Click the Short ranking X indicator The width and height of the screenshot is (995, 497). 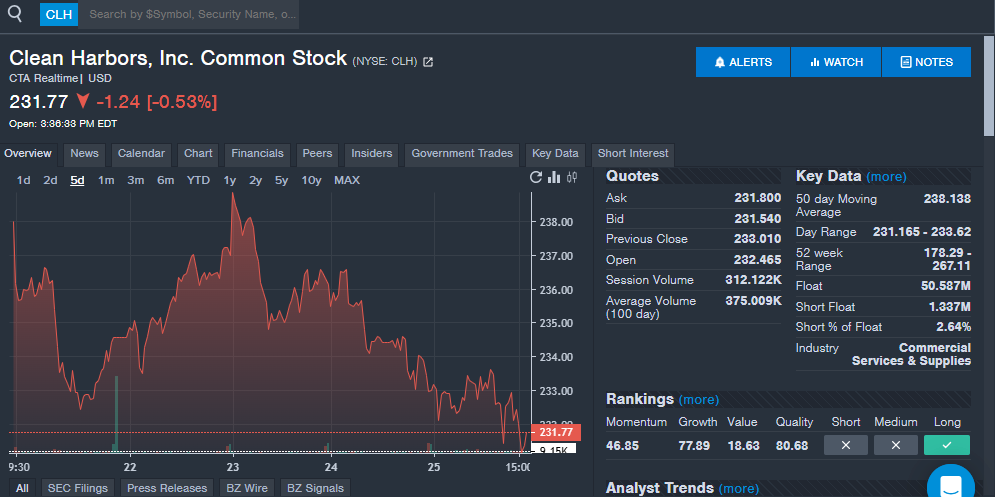pyautogui.click(x=845, y=445)
